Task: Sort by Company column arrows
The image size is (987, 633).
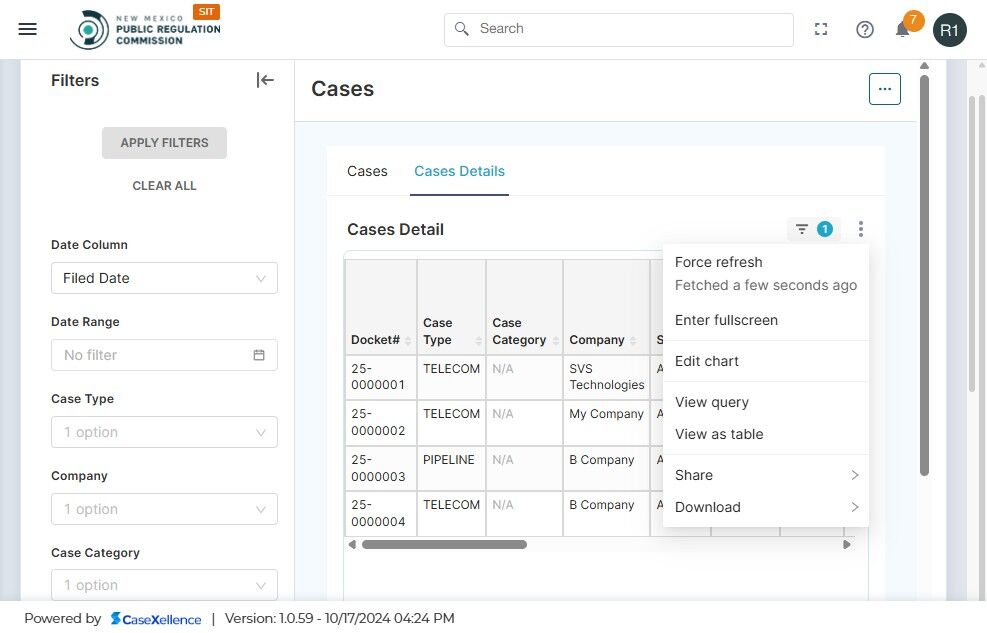Action: point(633,340)
